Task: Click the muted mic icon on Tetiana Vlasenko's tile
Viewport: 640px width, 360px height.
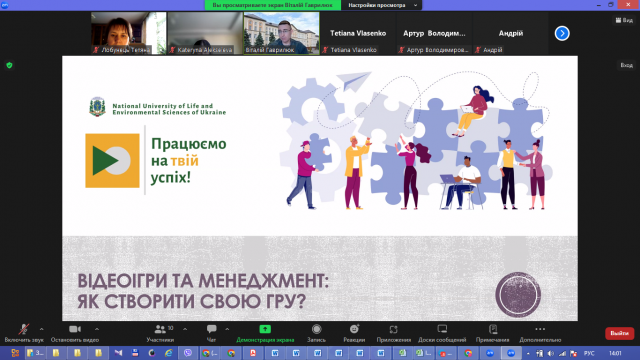Action: (x=325, y=50)
